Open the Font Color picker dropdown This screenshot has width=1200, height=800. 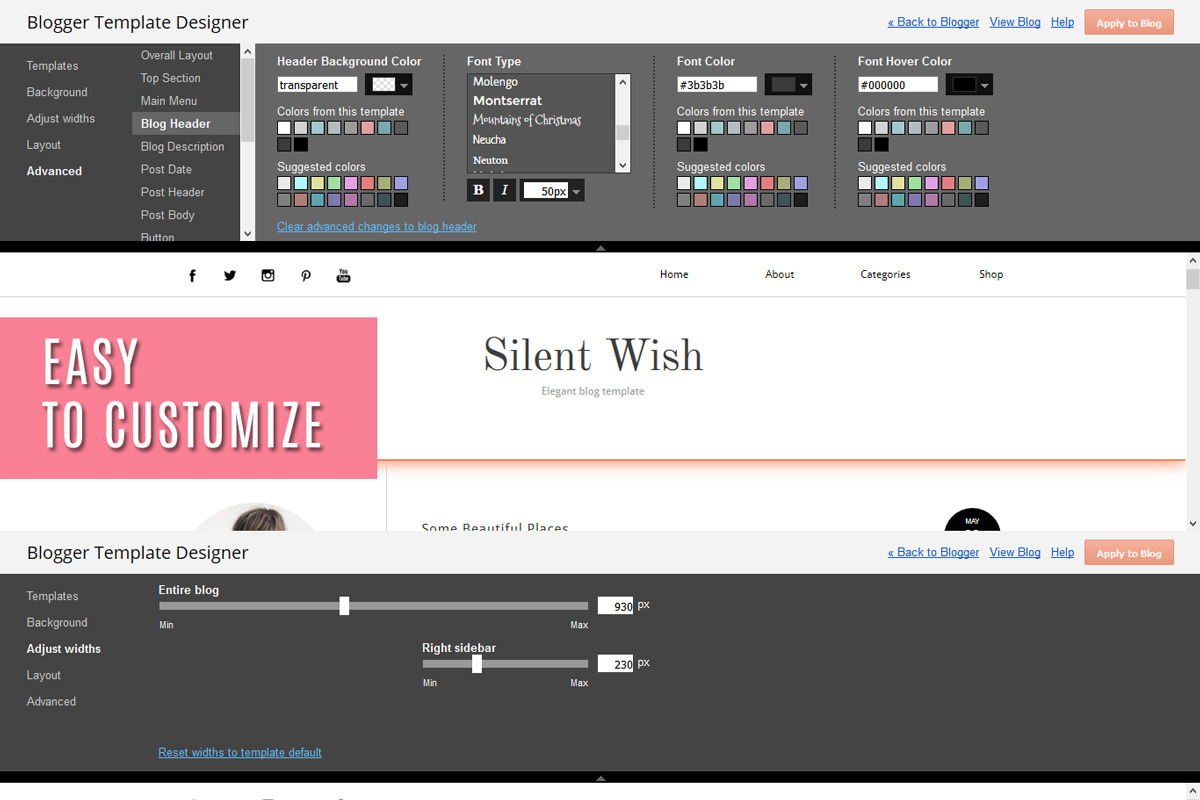coord(788,85)
